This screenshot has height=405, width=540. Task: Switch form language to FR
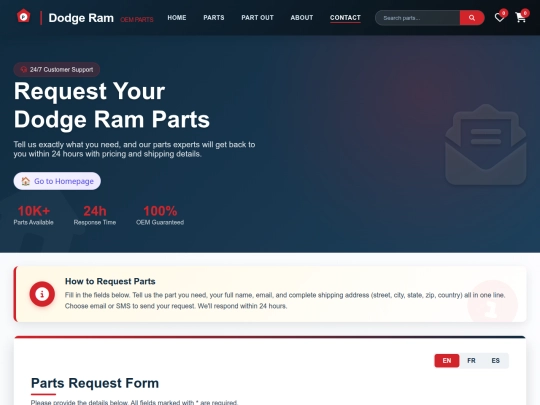471,361
